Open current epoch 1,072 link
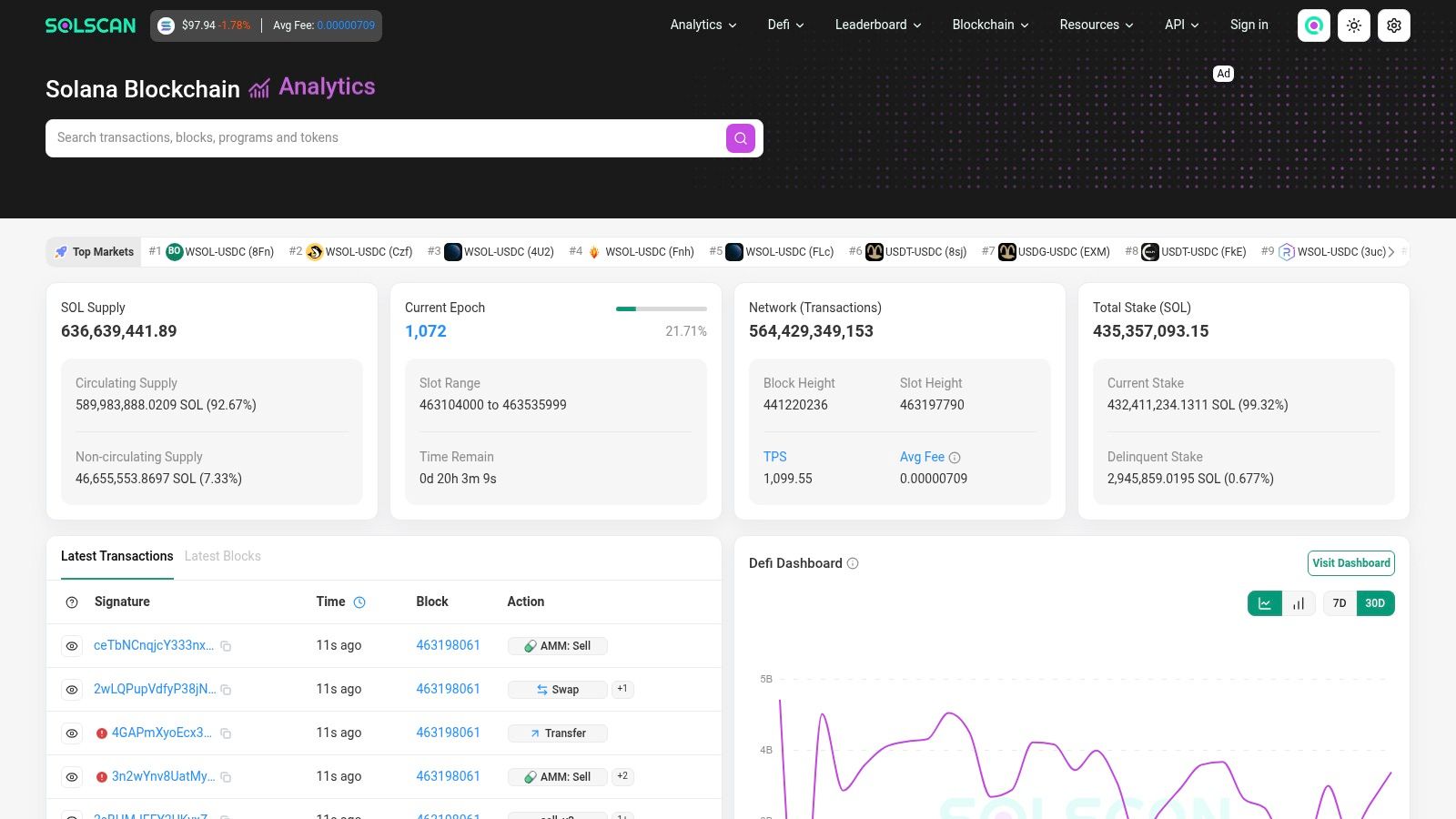Image resolution: width=1456 pixels, height=819 pixels. pos(426,331)
